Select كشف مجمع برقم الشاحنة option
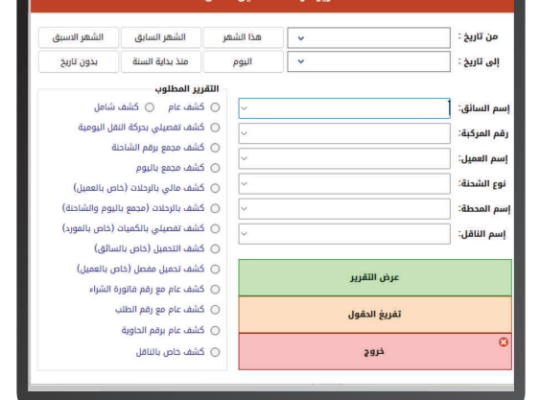This screenshot has width=540, height=400. pyautogui.click(x=215, y=148)
